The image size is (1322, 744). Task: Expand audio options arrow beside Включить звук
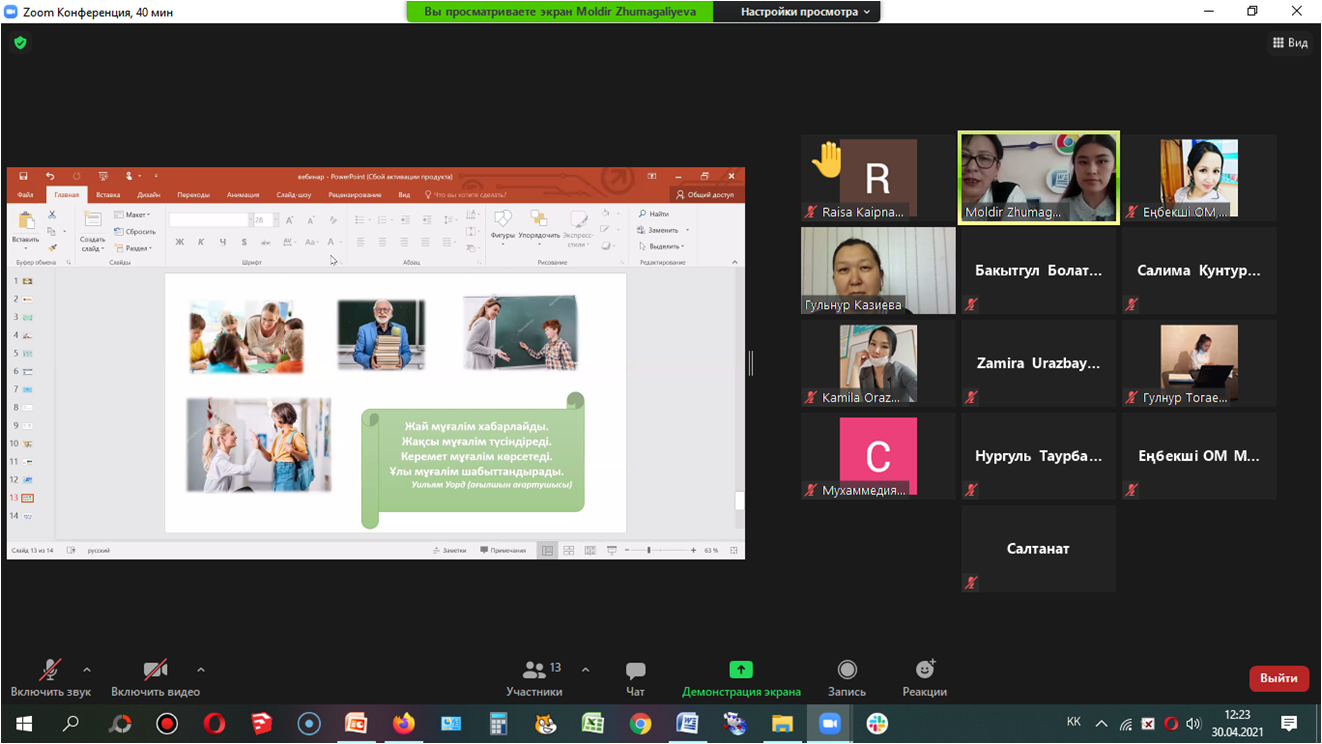87,670
